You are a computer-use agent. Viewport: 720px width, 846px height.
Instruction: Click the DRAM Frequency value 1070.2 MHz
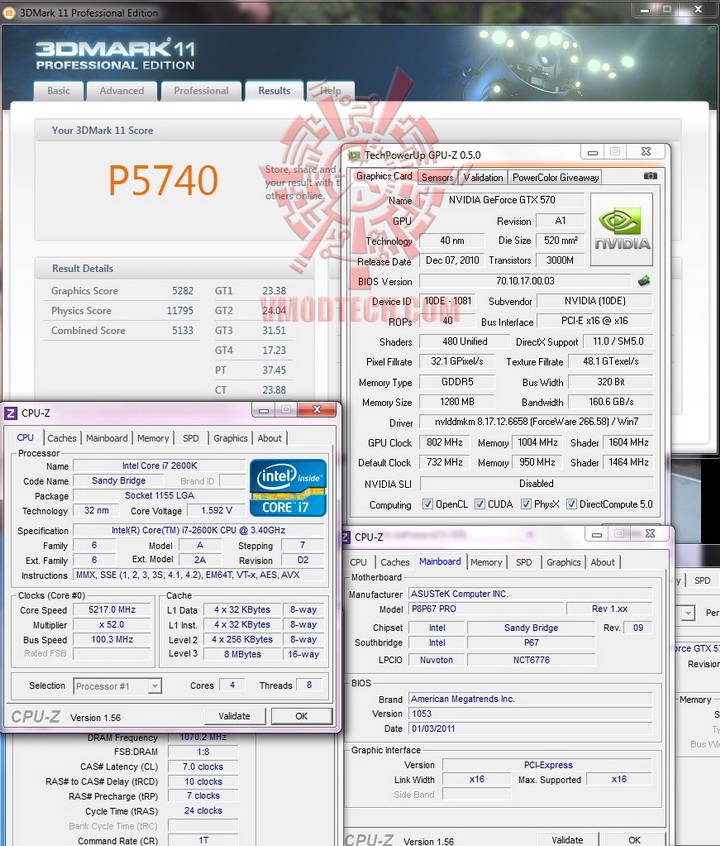click(x=203, y=737)
